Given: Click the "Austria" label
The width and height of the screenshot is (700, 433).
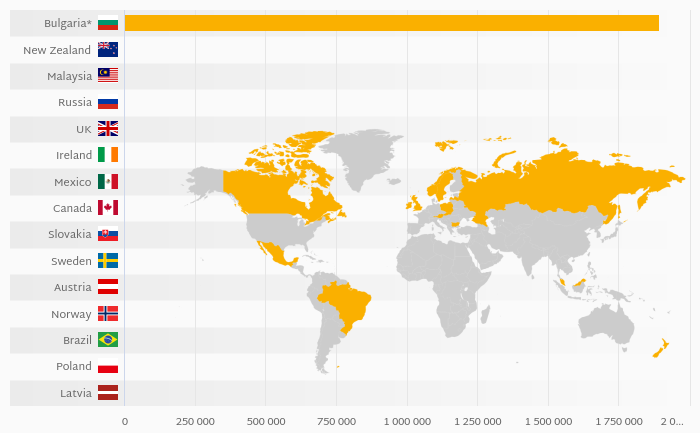Looking at the screenshot, I should [x=72, y=287].
